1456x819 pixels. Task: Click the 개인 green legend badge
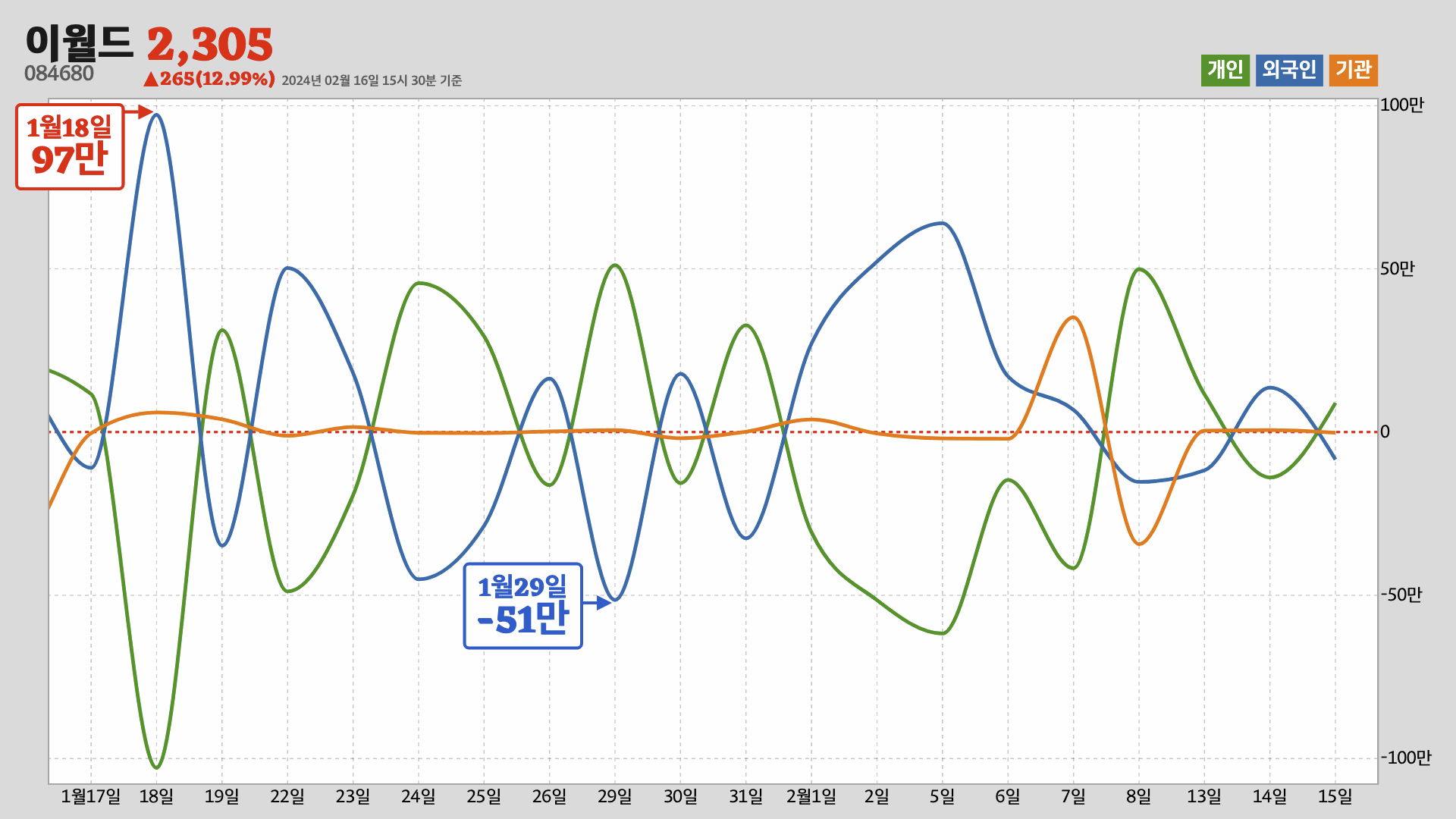tap(1225, 71)
